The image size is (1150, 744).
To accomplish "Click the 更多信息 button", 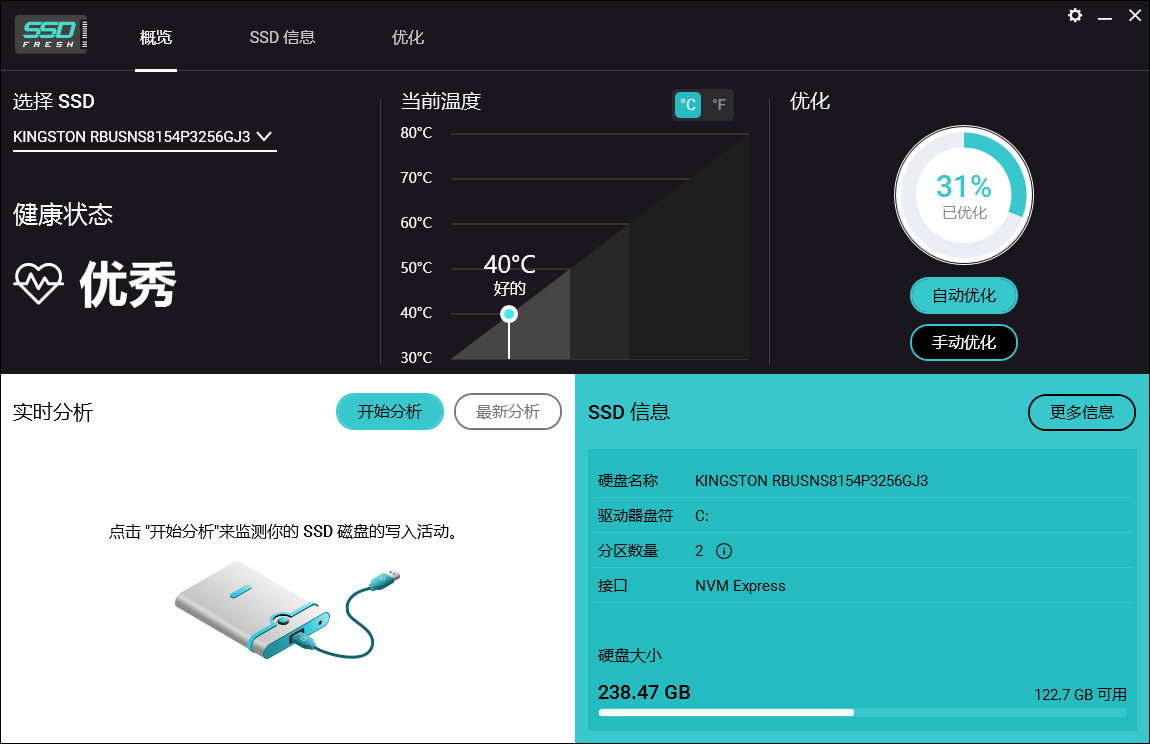I will pyautogui.click(x=1081, y=412).
